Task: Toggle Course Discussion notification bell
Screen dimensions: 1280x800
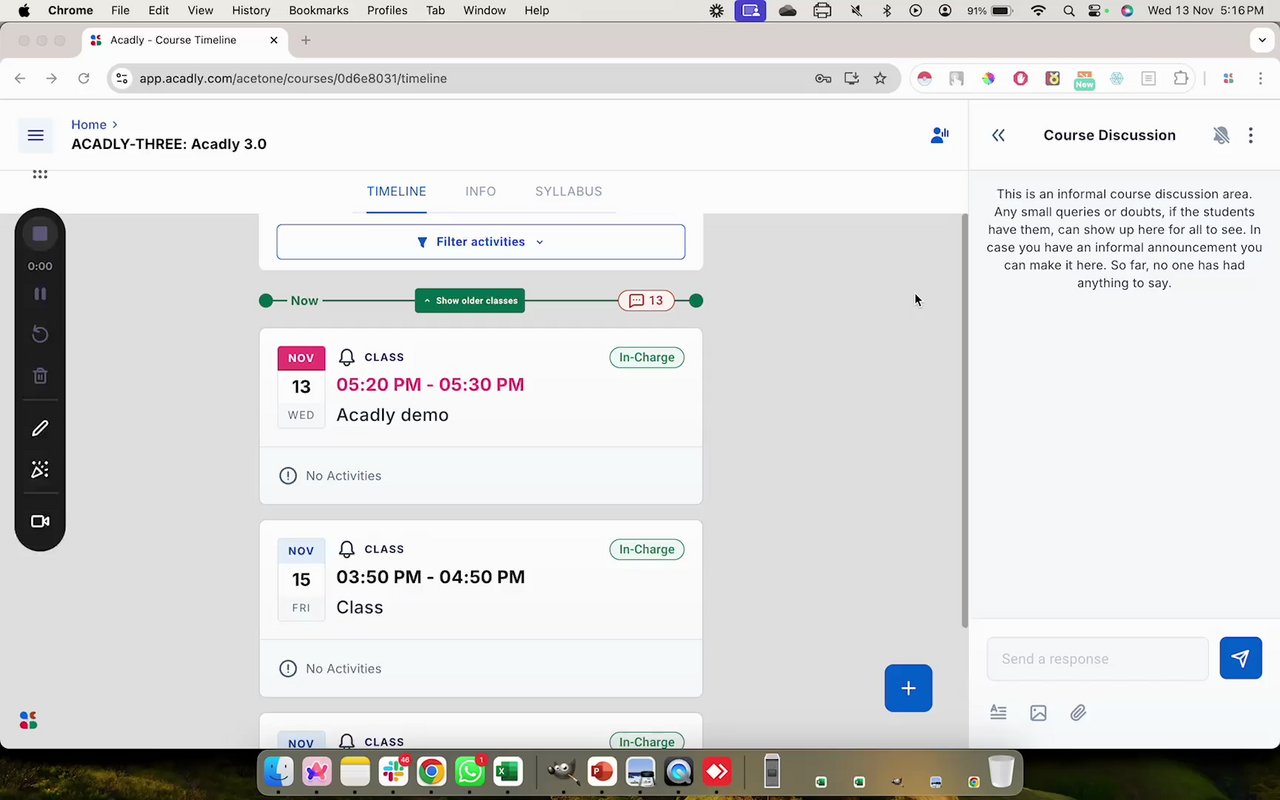Action: 1221,135
